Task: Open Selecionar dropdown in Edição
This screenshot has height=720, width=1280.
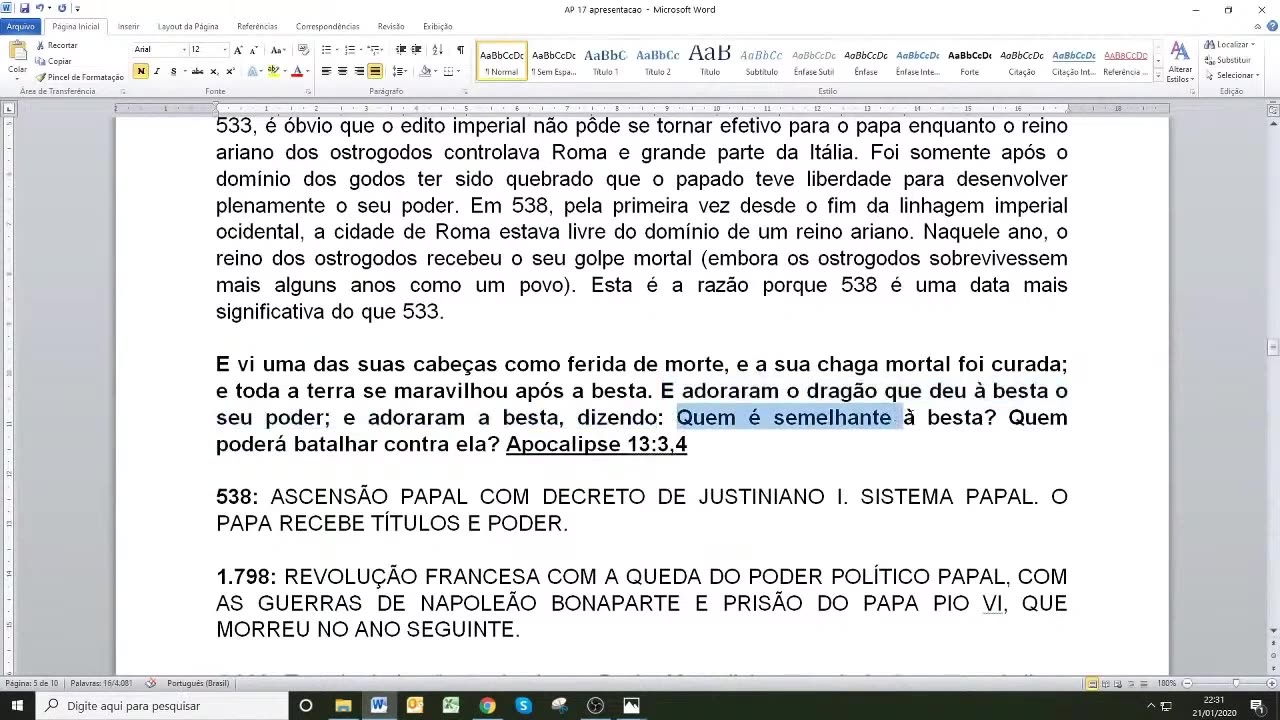Action: (x=1231, y=75)
